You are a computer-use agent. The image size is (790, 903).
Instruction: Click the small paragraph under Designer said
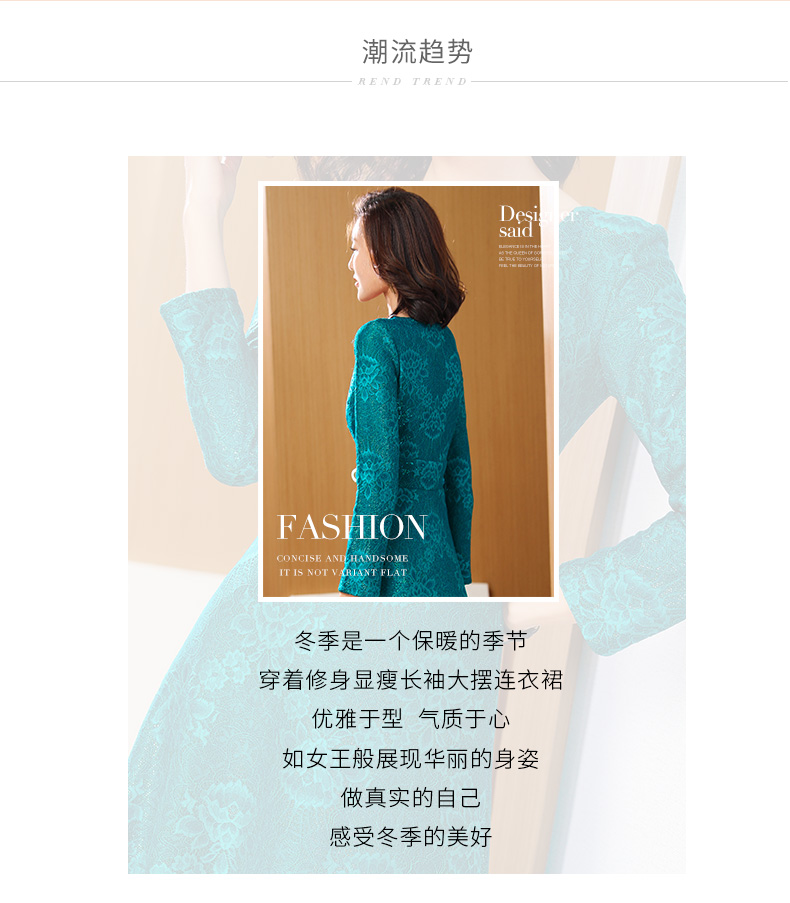(x=525, y=256)
